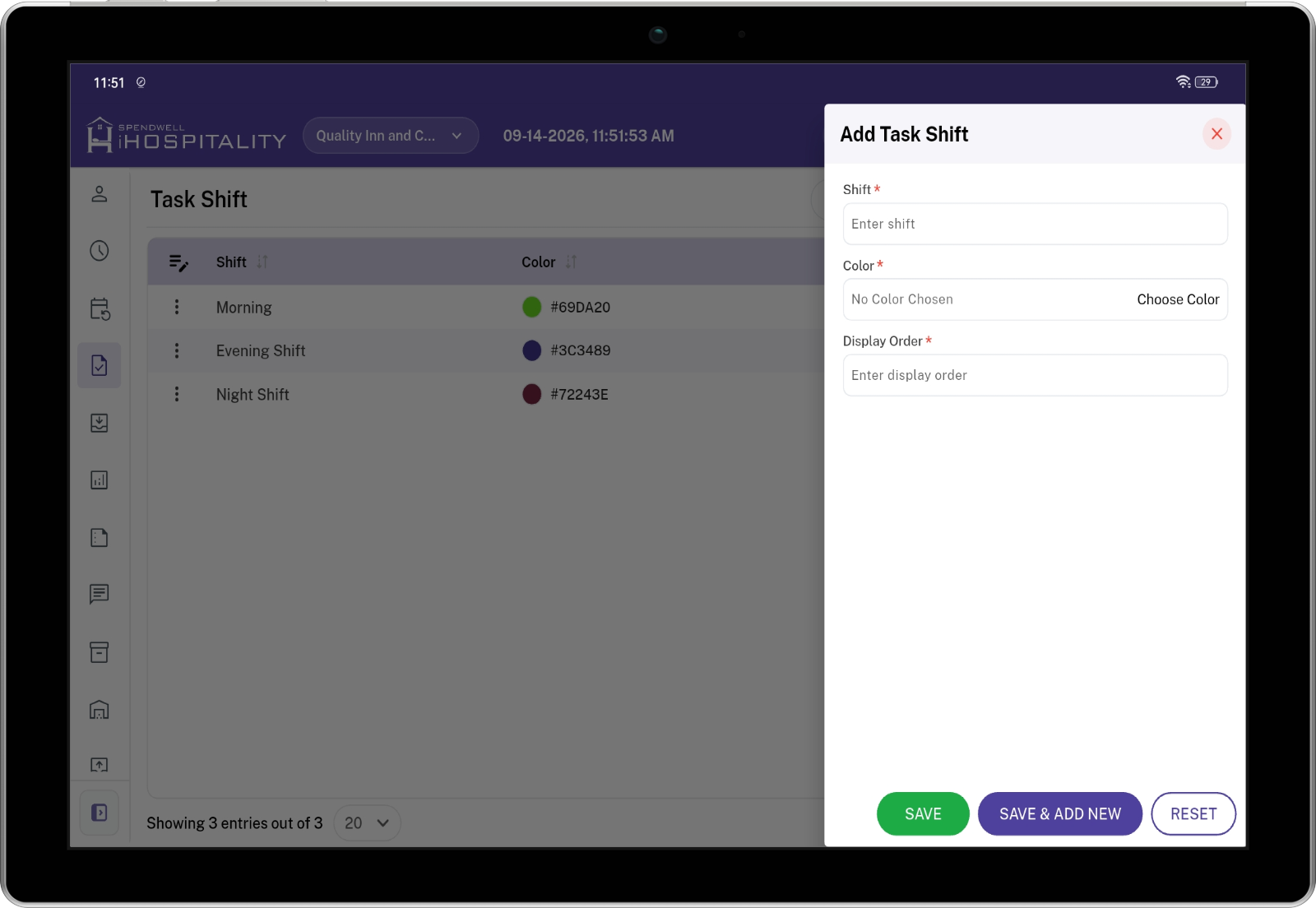The width and height of the screenshot is (1316, 908).
Task: Toggle the sidebar expand panel icon
Action: pos(100,813)
